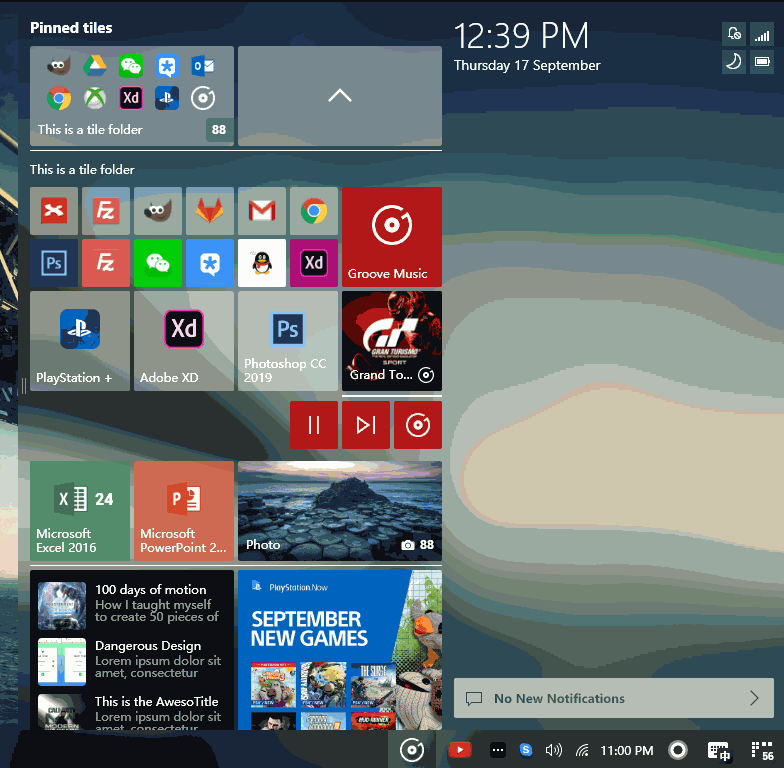
Task: Open action center showing 56
Action: click(x=762, y=750)
